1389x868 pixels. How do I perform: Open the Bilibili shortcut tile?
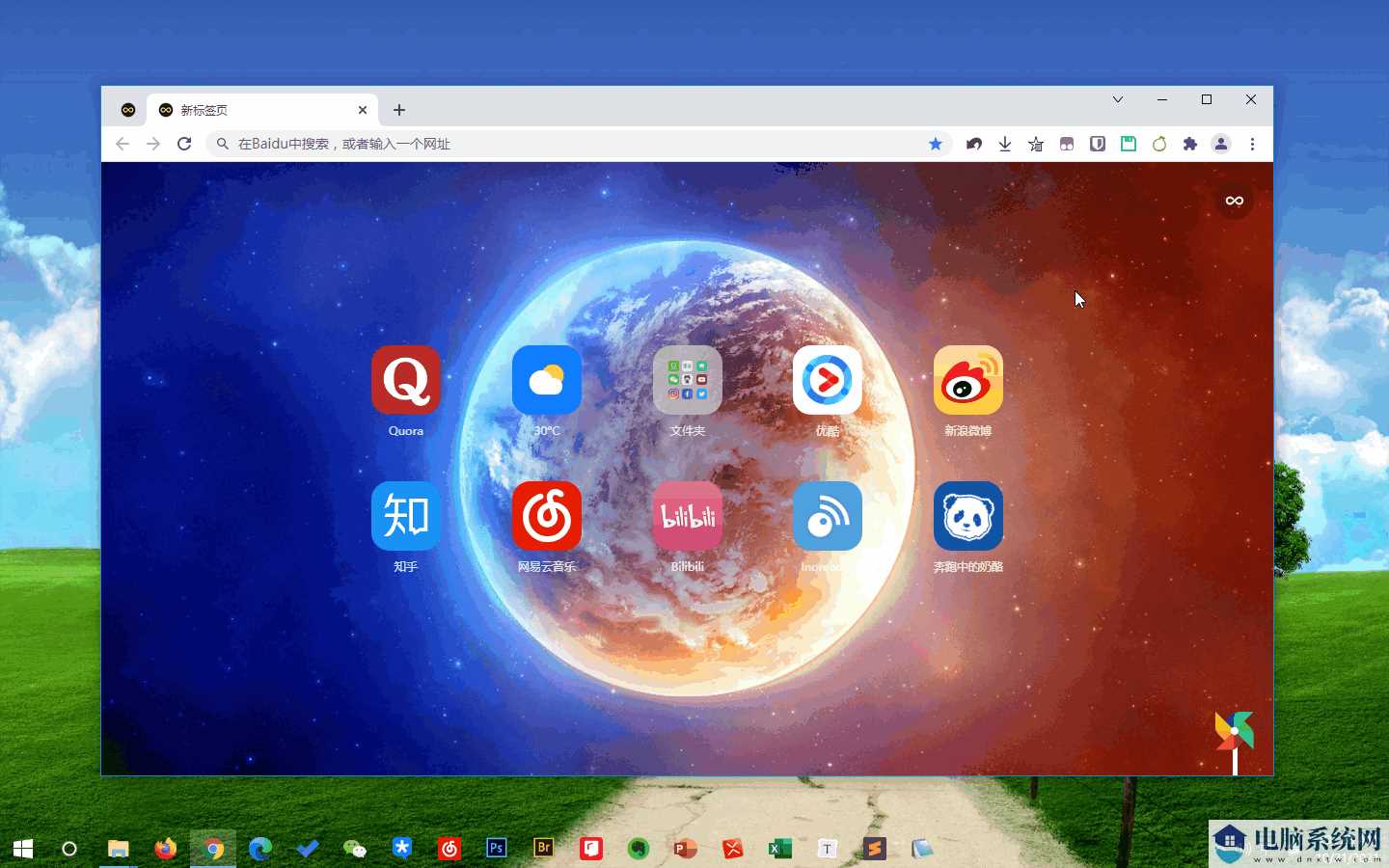coord(688,516)
